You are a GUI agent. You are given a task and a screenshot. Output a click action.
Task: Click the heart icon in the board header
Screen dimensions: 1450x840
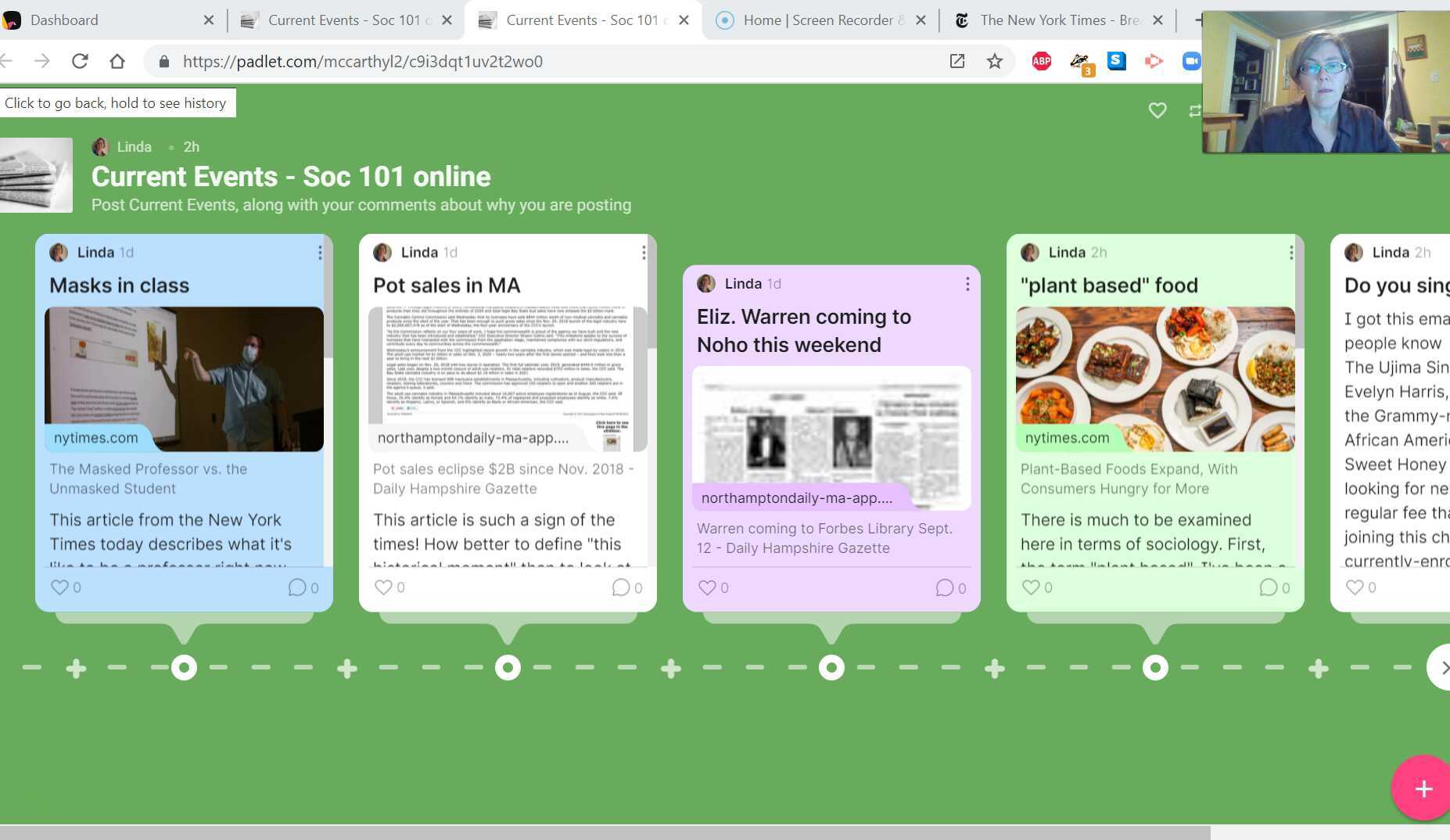pyautogui.click(x=1158, y=110)
